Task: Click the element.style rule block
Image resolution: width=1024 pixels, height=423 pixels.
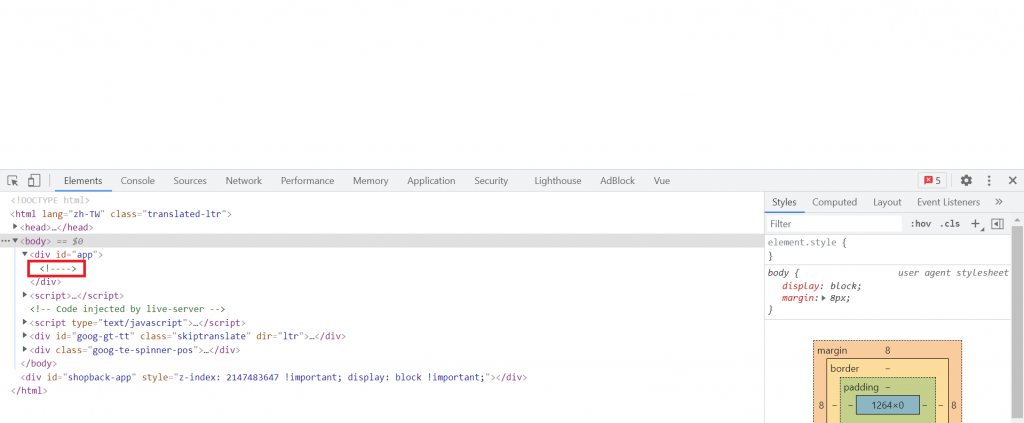Action: point(888,249)
